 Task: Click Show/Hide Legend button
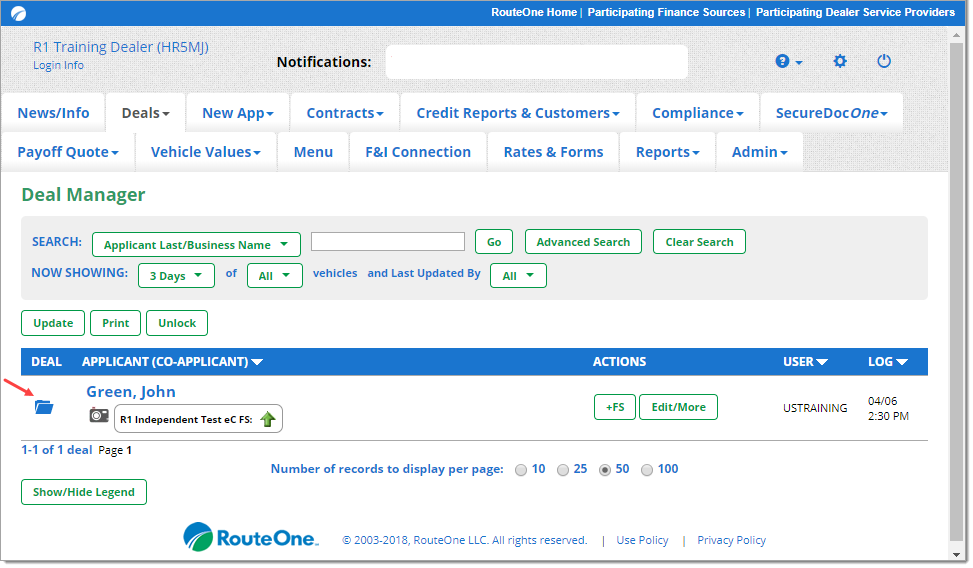pyautogui.click(x=84, y=492)
